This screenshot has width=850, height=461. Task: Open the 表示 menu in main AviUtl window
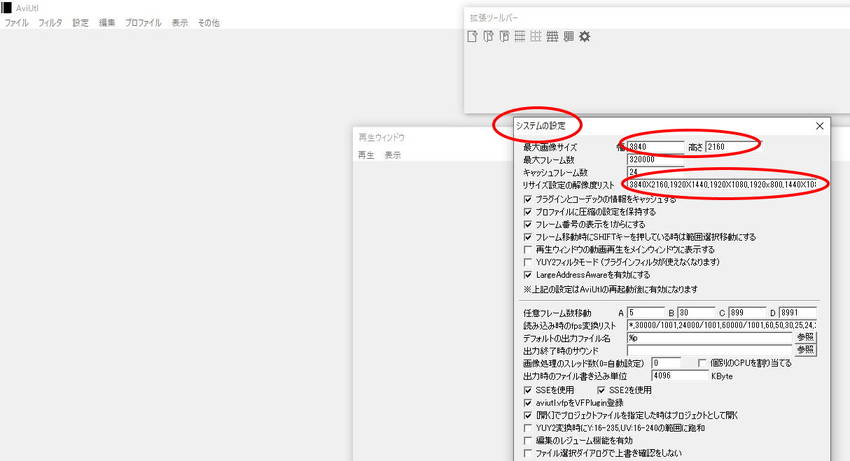click(179, 23)
